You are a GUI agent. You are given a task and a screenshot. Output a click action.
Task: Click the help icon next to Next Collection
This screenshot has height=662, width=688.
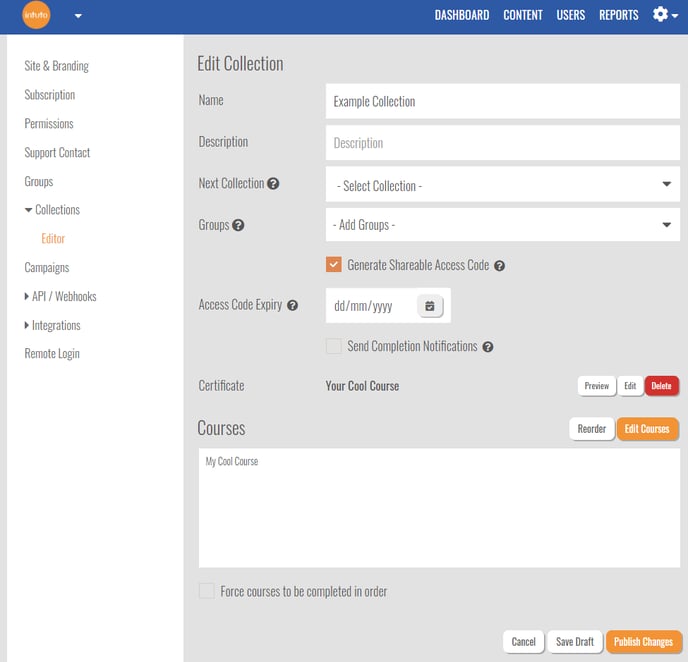click(273, 183)
